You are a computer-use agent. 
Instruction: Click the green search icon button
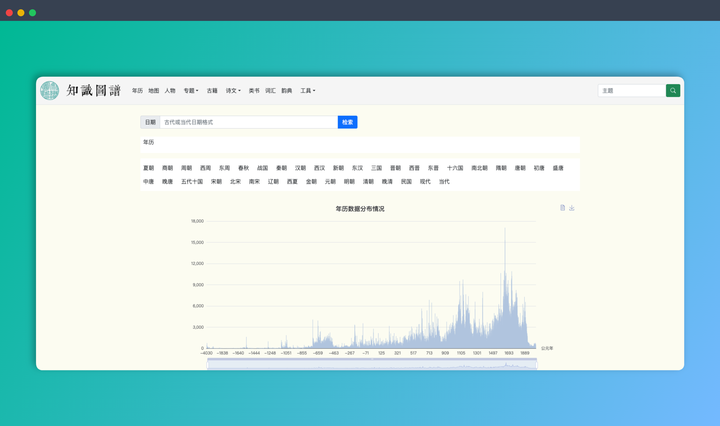coord(673,90)
